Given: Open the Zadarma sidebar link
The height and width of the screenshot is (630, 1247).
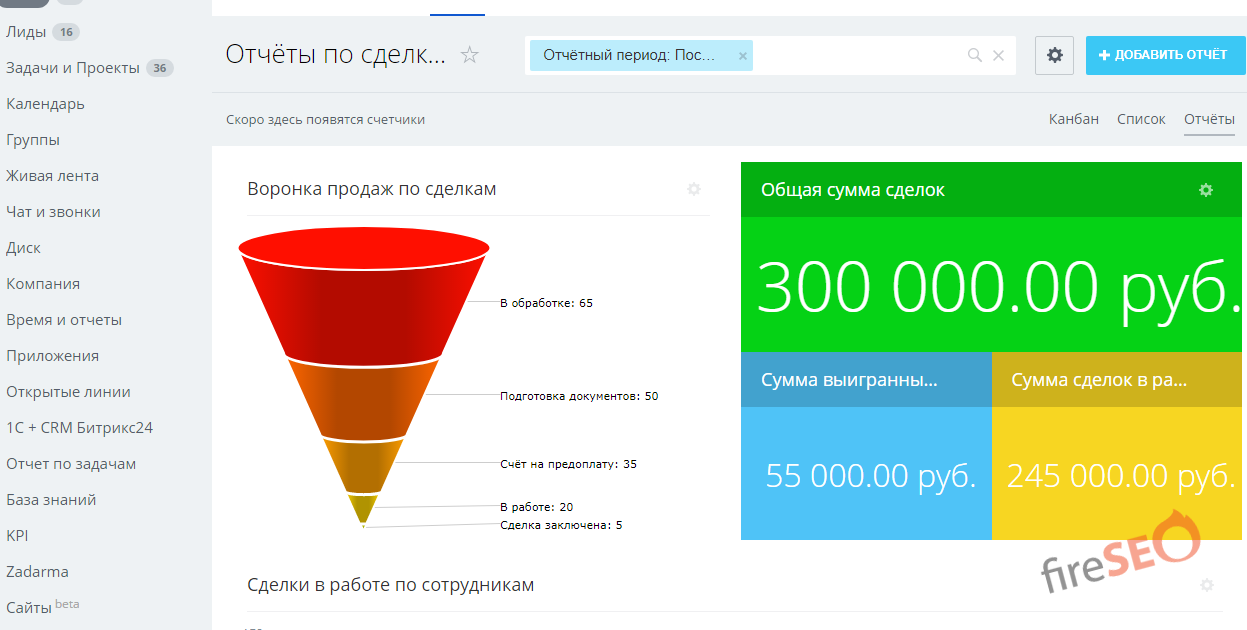Looking at the screenshot, I should click(x=37, y=572).
